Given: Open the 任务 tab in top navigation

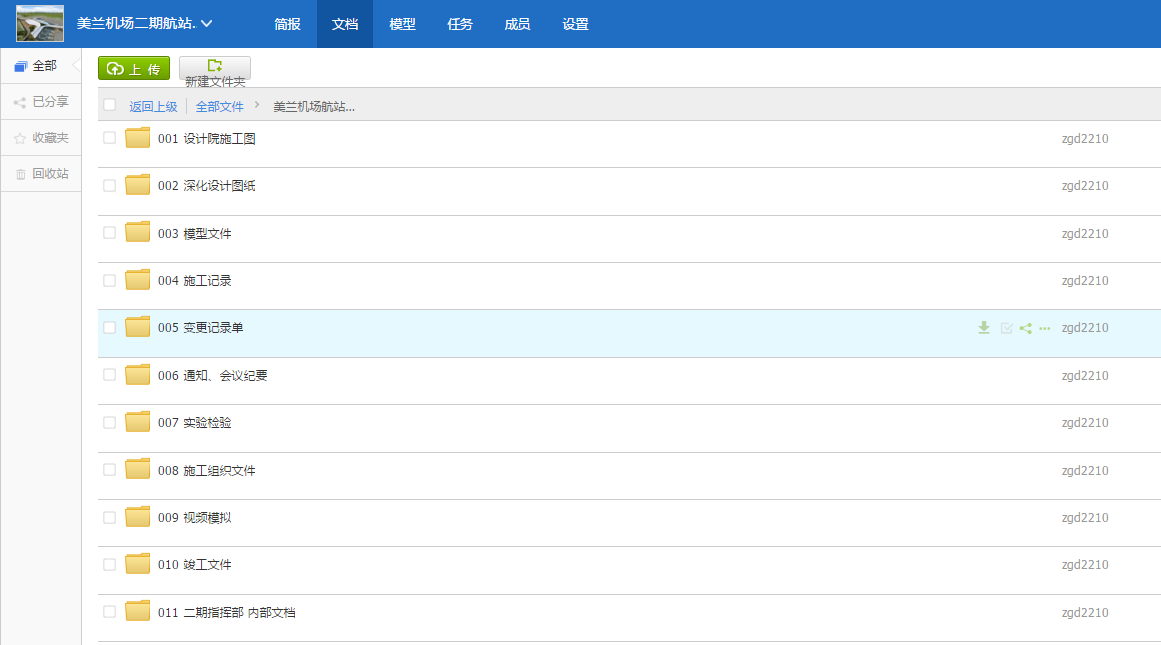Looking at the screenshot, I should [x=460, y=24].
